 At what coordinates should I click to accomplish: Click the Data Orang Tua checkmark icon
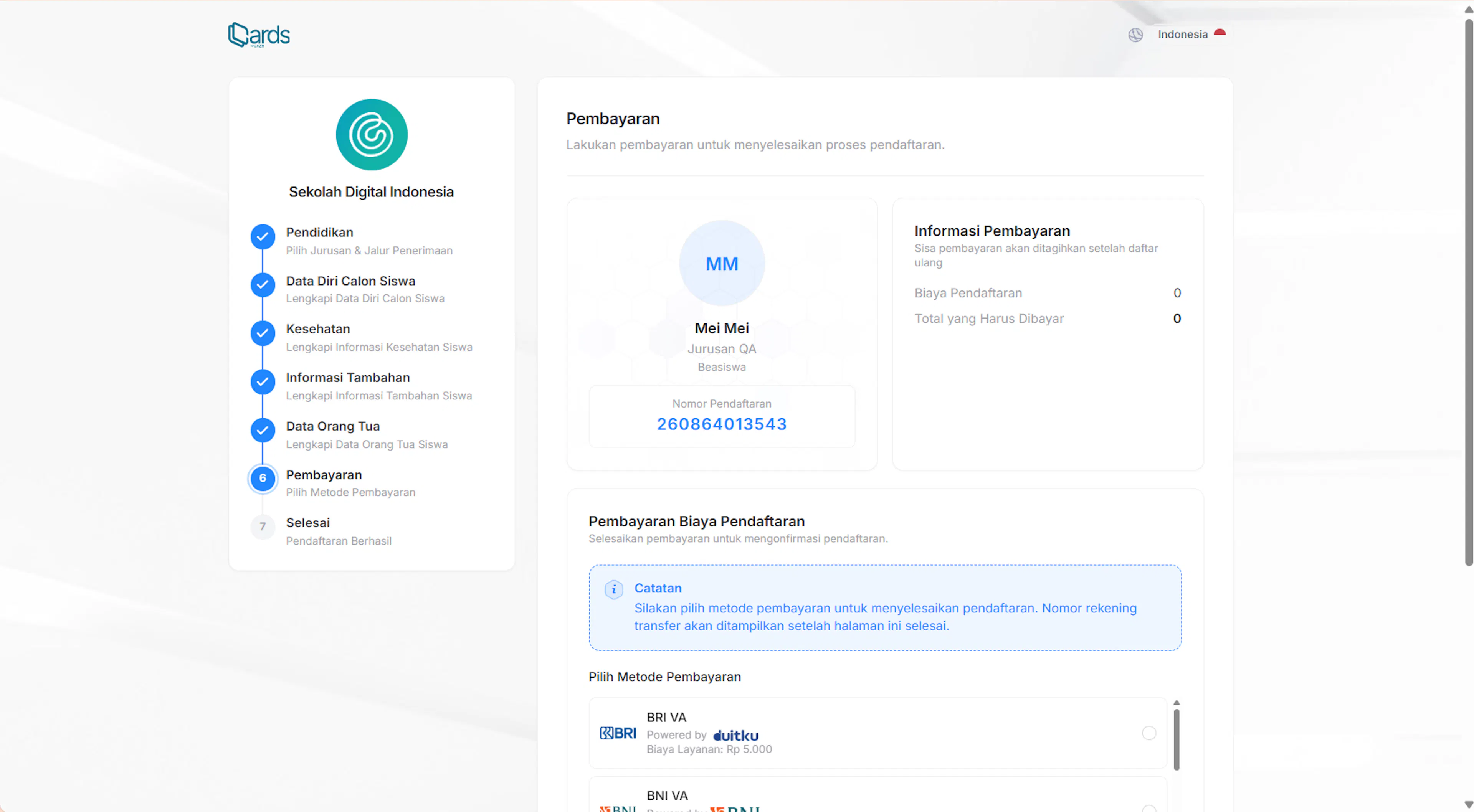click(263, 430)
